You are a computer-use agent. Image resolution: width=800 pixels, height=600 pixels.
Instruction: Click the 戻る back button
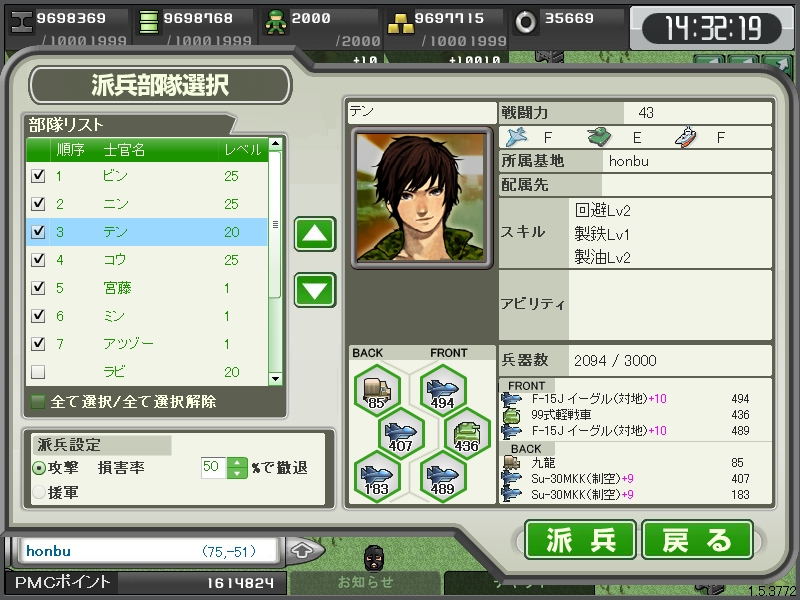(697, 540)
